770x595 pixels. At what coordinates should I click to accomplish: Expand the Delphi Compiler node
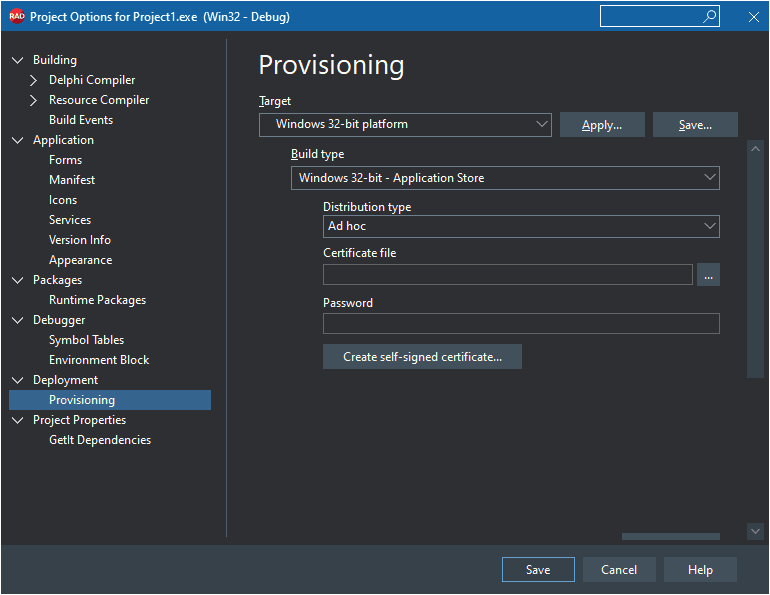tap(33, 80)
